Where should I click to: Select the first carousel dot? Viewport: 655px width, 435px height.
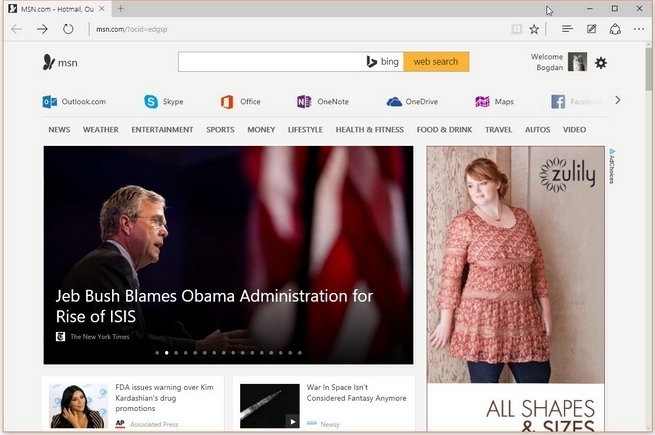click(157, 353)
